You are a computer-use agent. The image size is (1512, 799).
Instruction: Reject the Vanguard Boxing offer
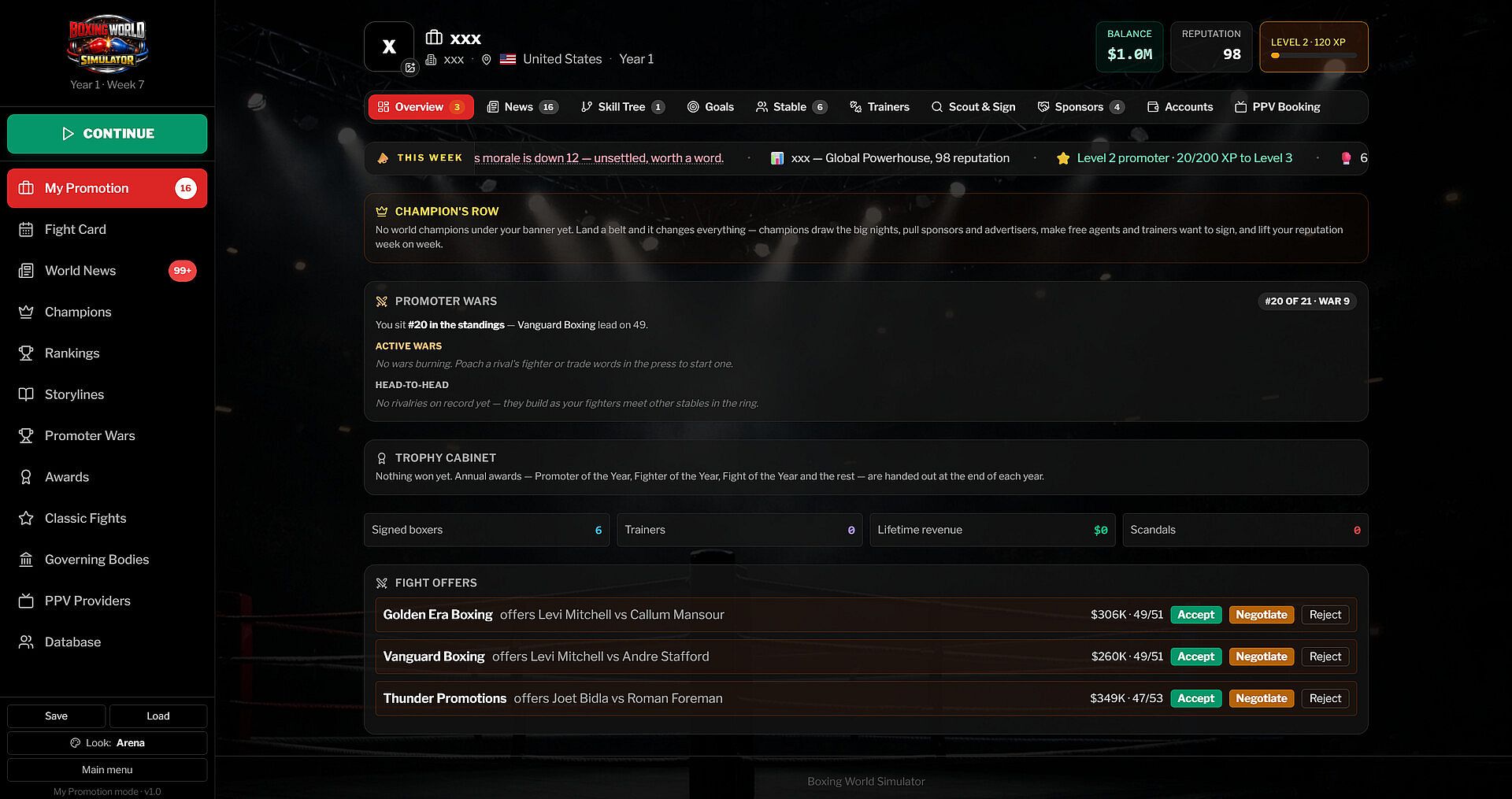coord(1325,657)
